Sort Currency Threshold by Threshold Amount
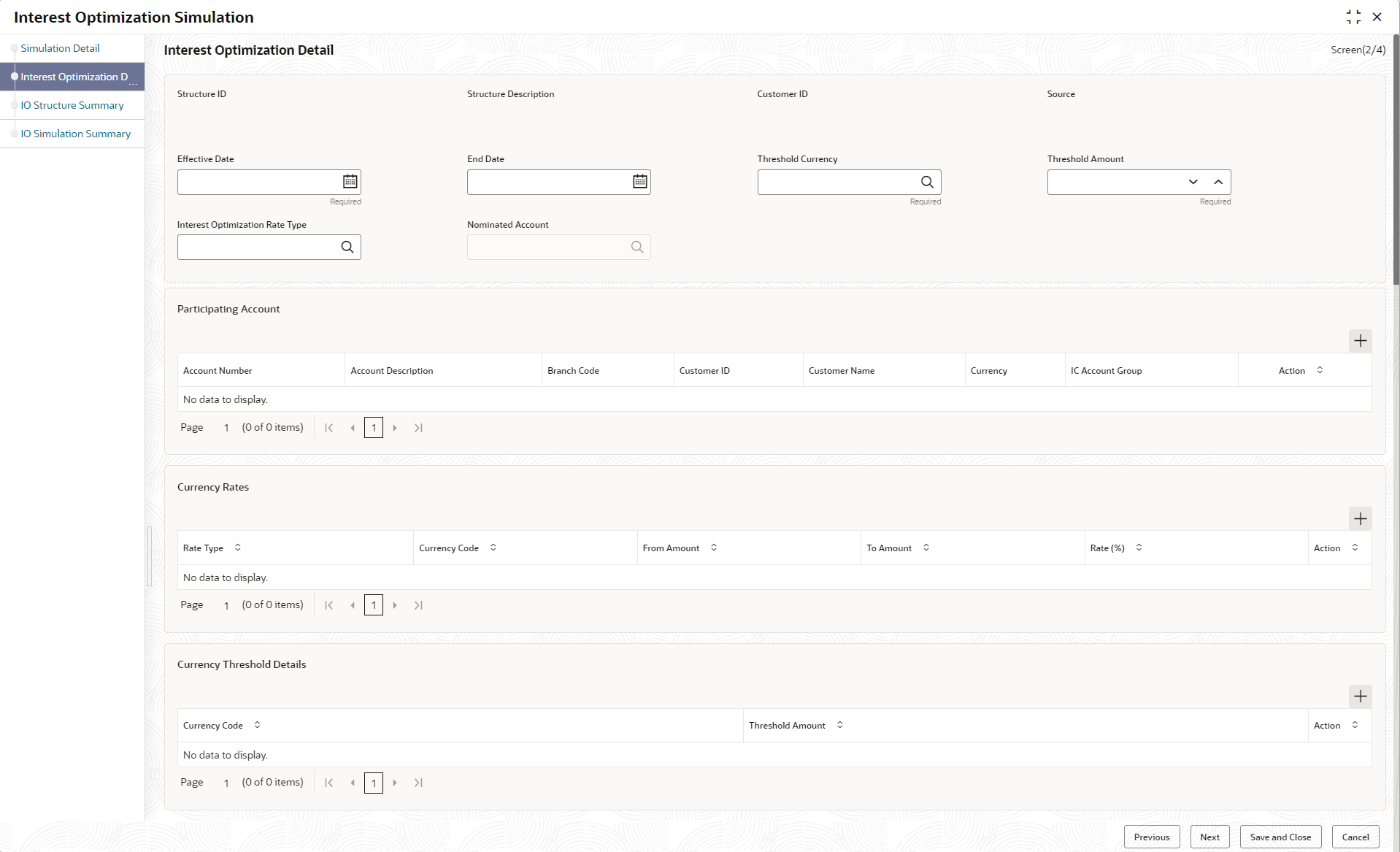The image size is (1400, 852). (x=840, y=725)
